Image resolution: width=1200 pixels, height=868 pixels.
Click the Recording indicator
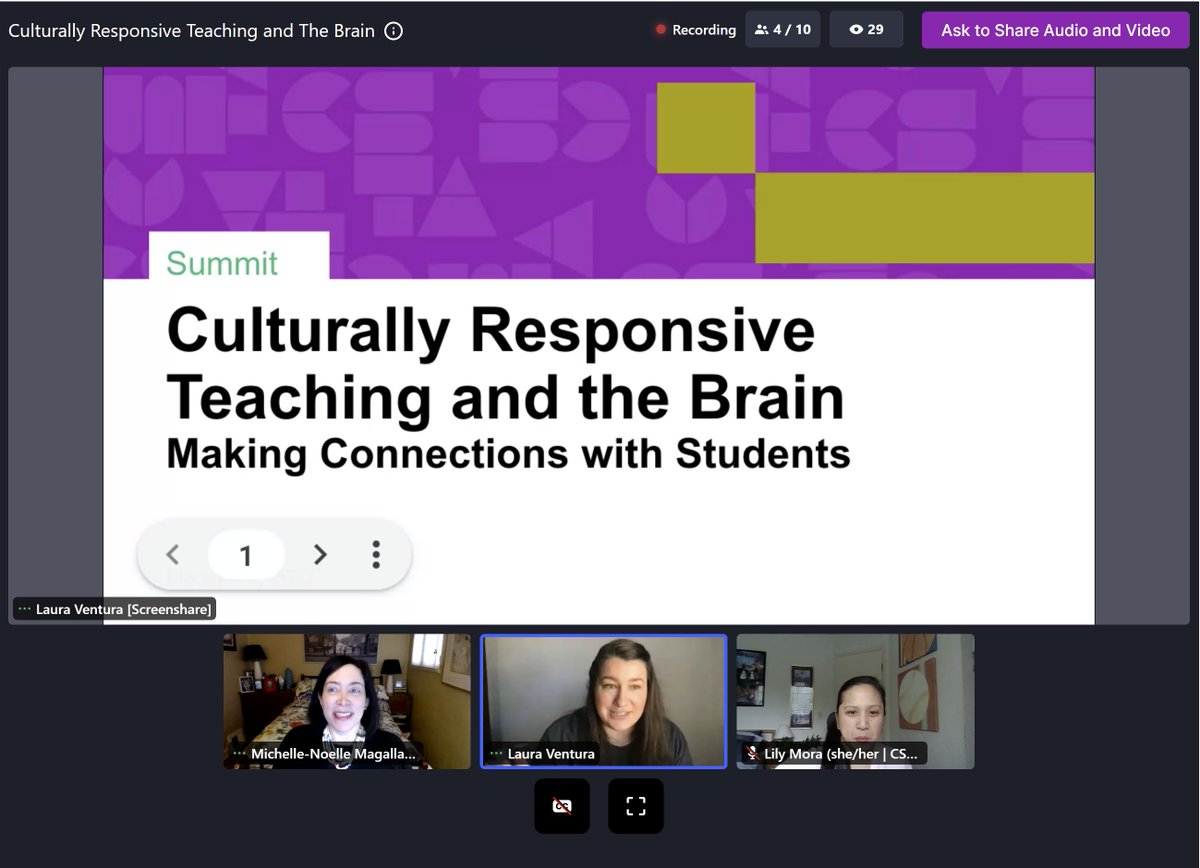(x=696, y=30)
